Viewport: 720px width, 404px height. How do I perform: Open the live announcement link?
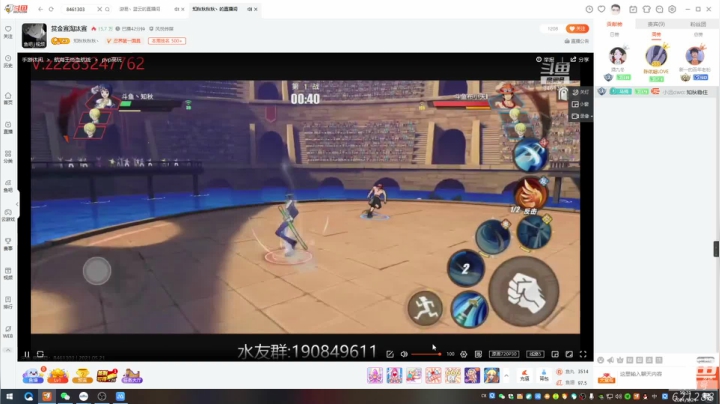click(x=577, y=41)
